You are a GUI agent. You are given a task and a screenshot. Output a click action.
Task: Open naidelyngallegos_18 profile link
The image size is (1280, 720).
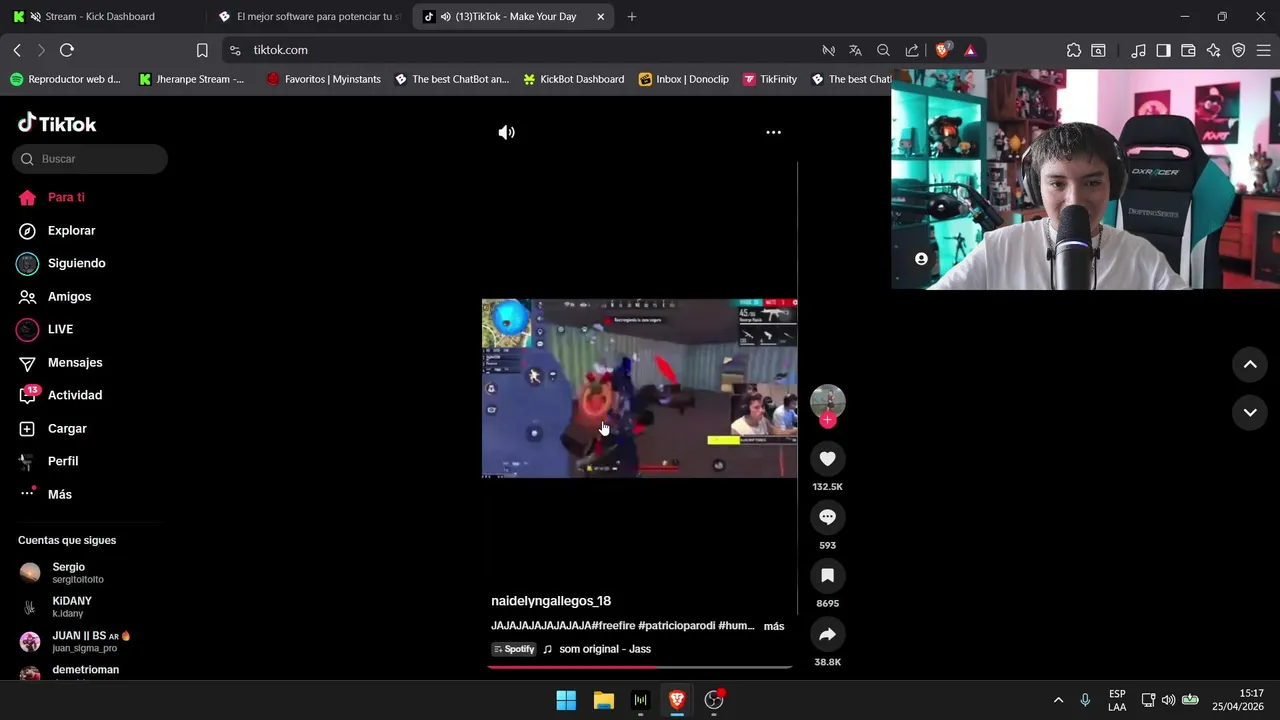tap(551, 601)
